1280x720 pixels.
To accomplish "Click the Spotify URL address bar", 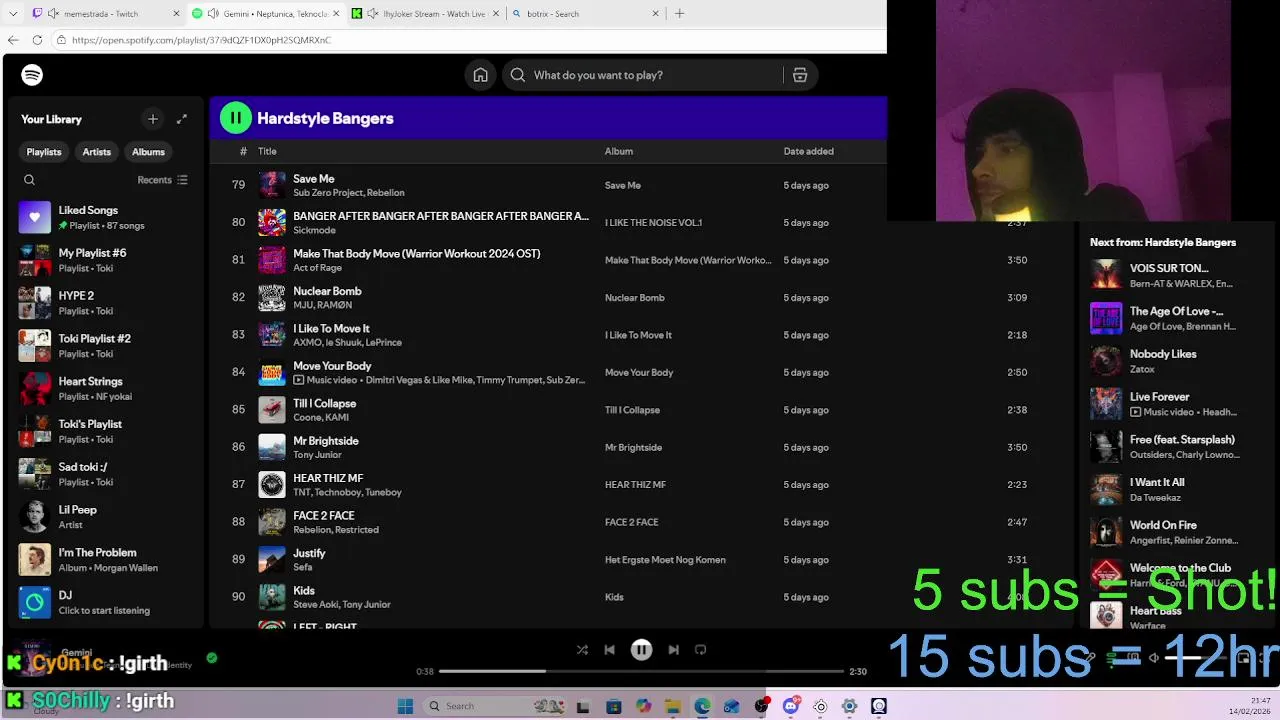I will pos(470,40).
